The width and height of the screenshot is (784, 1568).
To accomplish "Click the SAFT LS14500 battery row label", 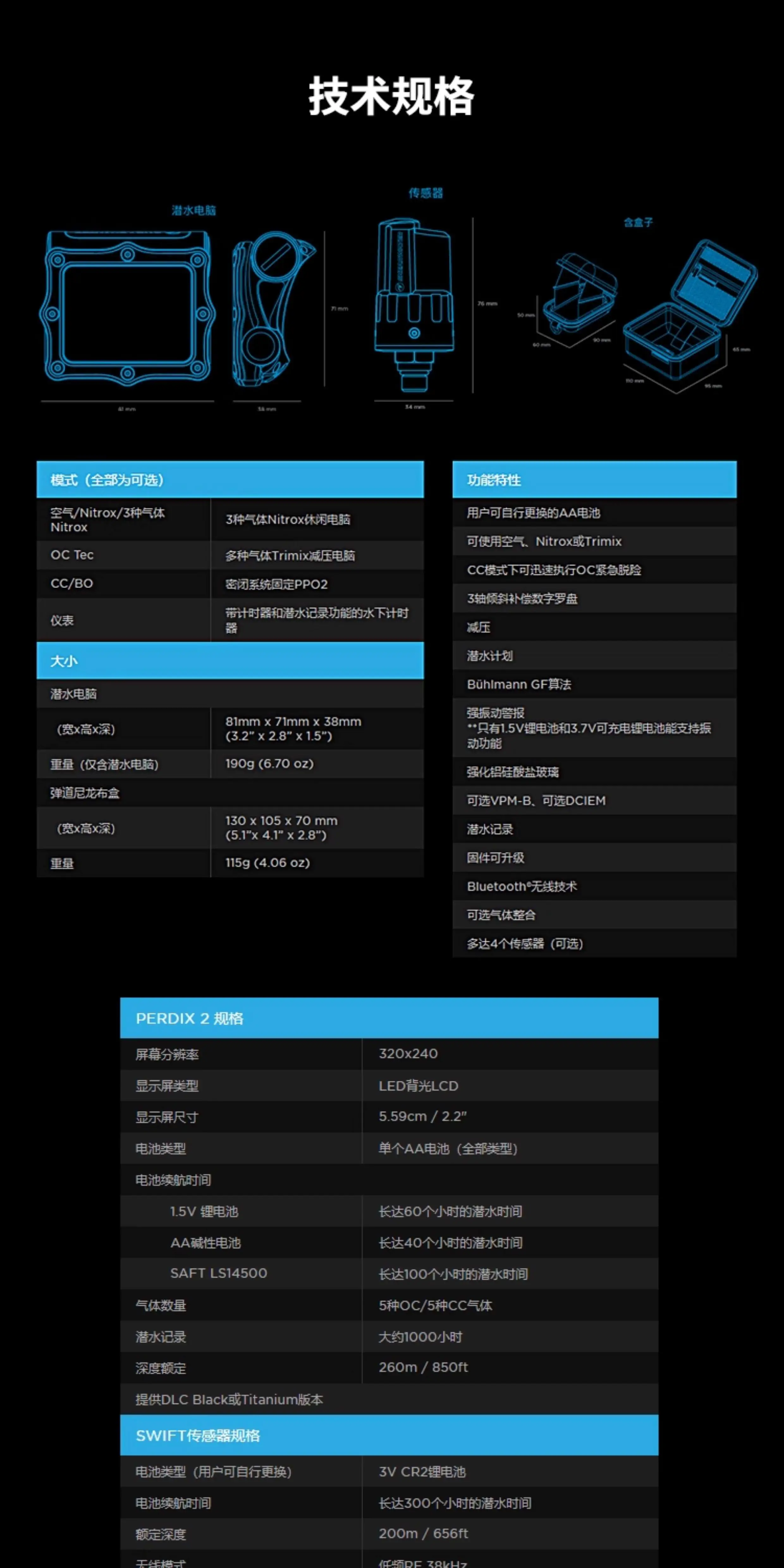I will [218, 1273].
